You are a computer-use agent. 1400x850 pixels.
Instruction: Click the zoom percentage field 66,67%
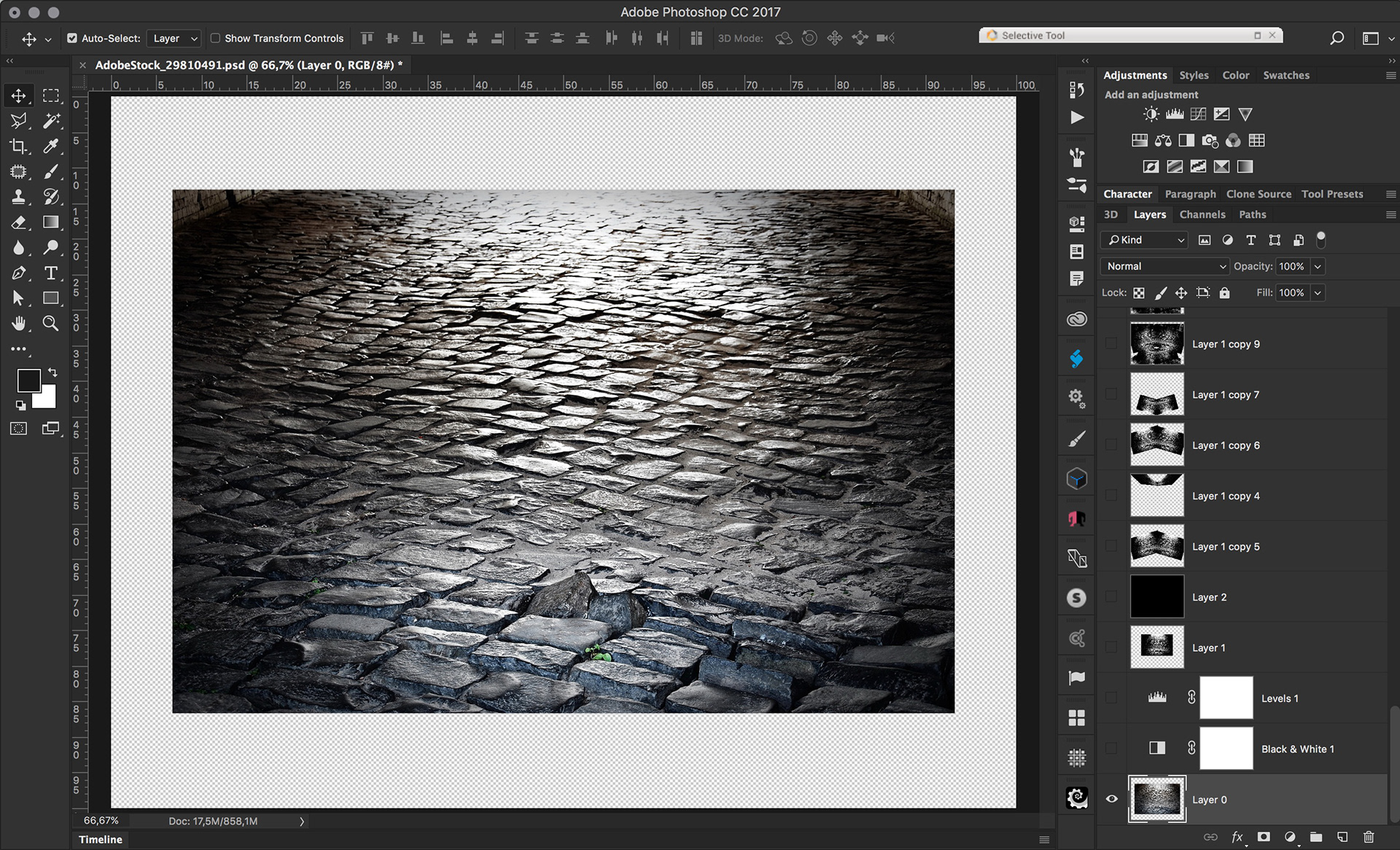point(101,821)
